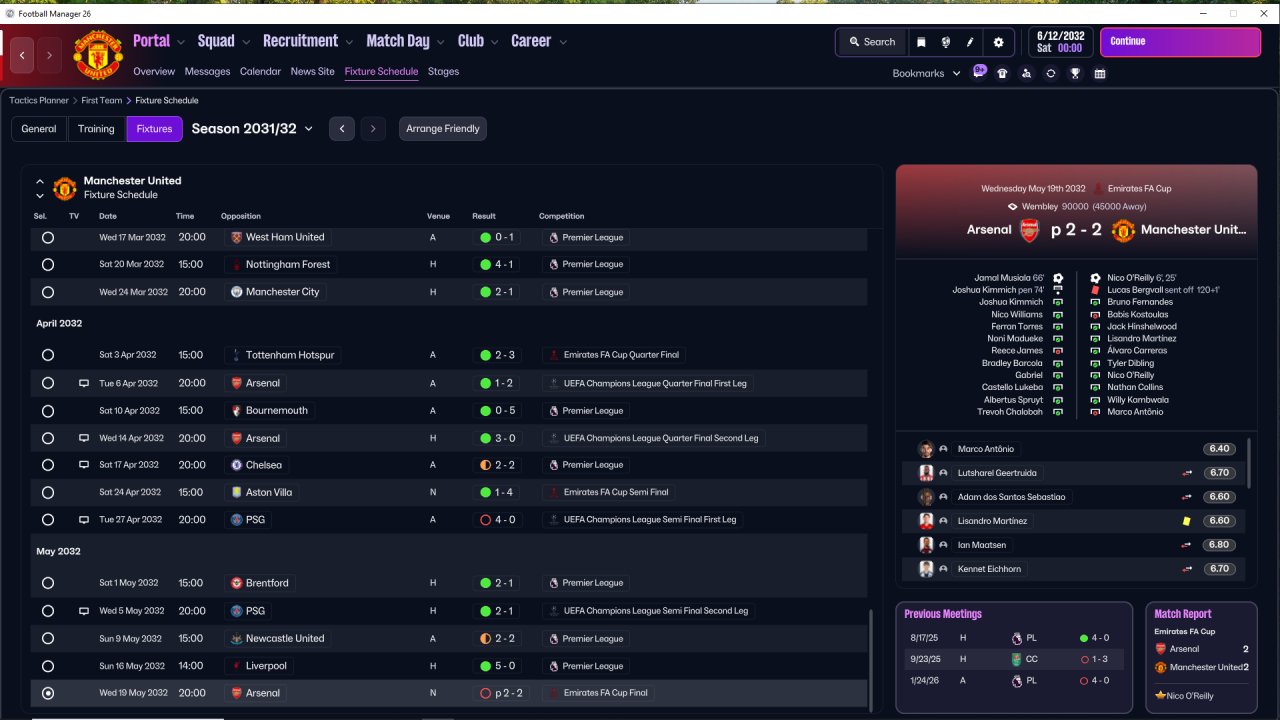The width and height of the screenshot is (1280, 720).
Task: Click the date display 6/12/2032
Action: [1060, 35]
